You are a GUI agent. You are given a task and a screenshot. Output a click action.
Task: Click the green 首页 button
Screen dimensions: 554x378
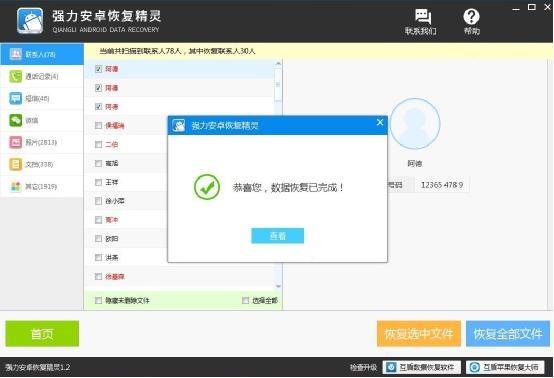tap(42, 333)
